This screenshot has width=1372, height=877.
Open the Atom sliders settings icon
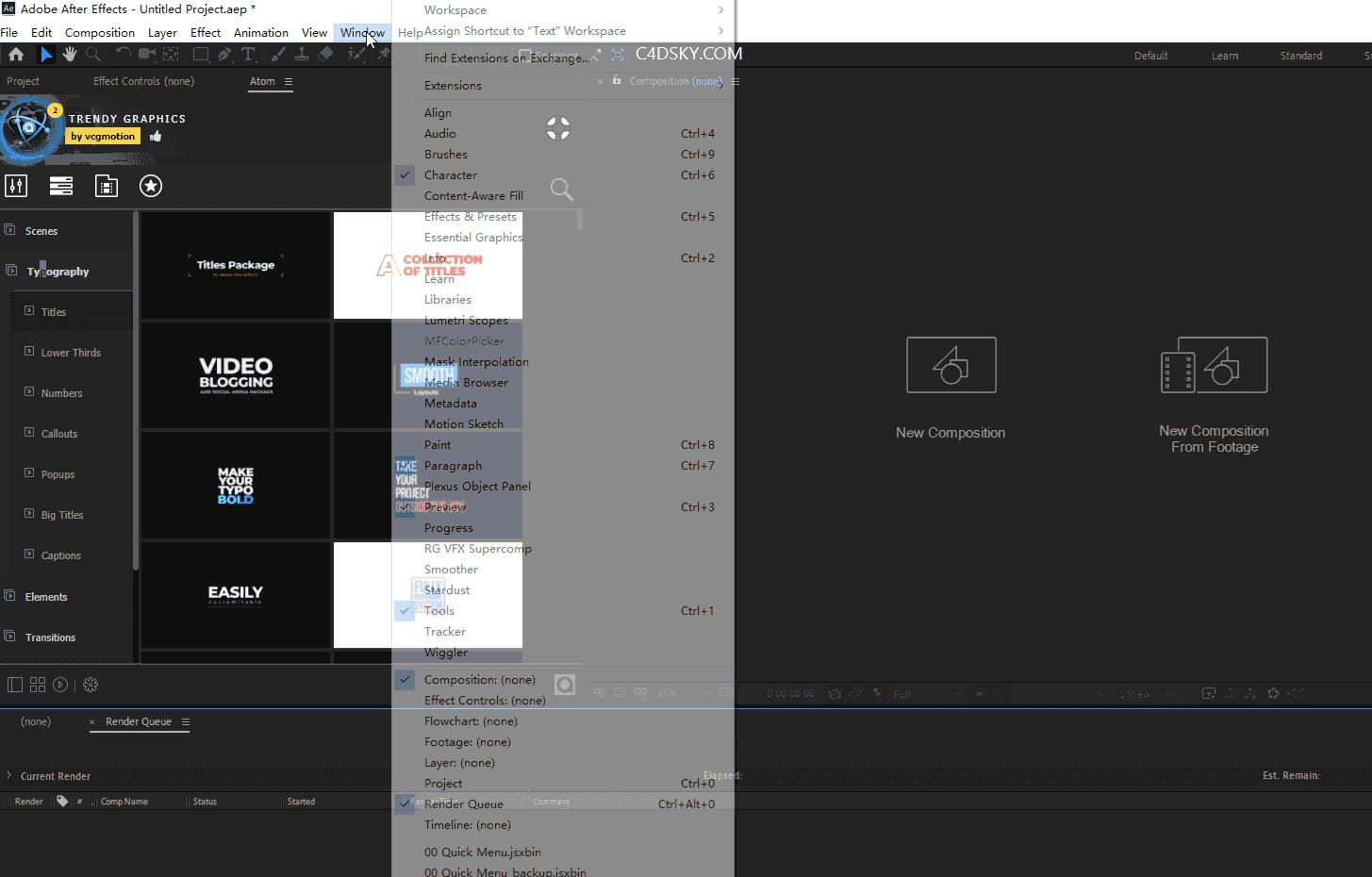pos(16,186)
